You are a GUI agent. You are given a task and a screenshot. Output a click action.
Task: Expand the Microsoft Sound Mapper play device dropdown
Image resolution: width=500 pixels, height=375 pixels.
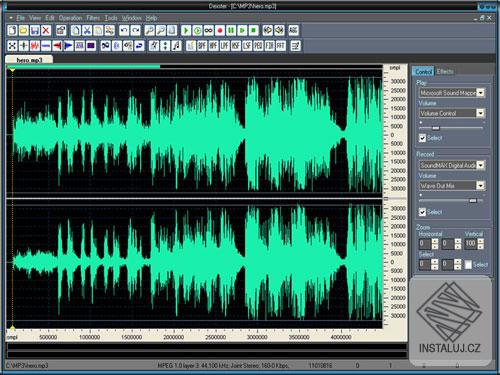tap(481, 93)
